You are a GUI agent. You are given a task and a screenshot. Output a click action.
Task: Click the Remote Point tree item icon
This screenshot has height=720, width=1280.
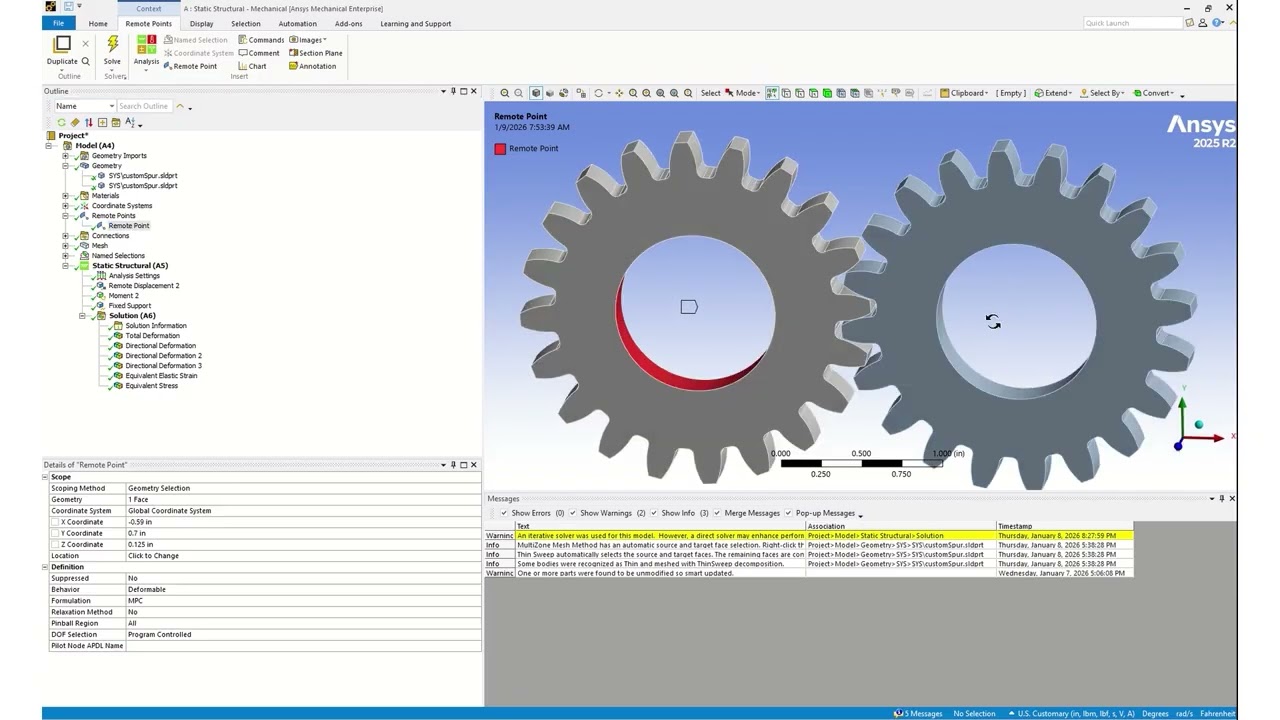(x=102, y=226)
